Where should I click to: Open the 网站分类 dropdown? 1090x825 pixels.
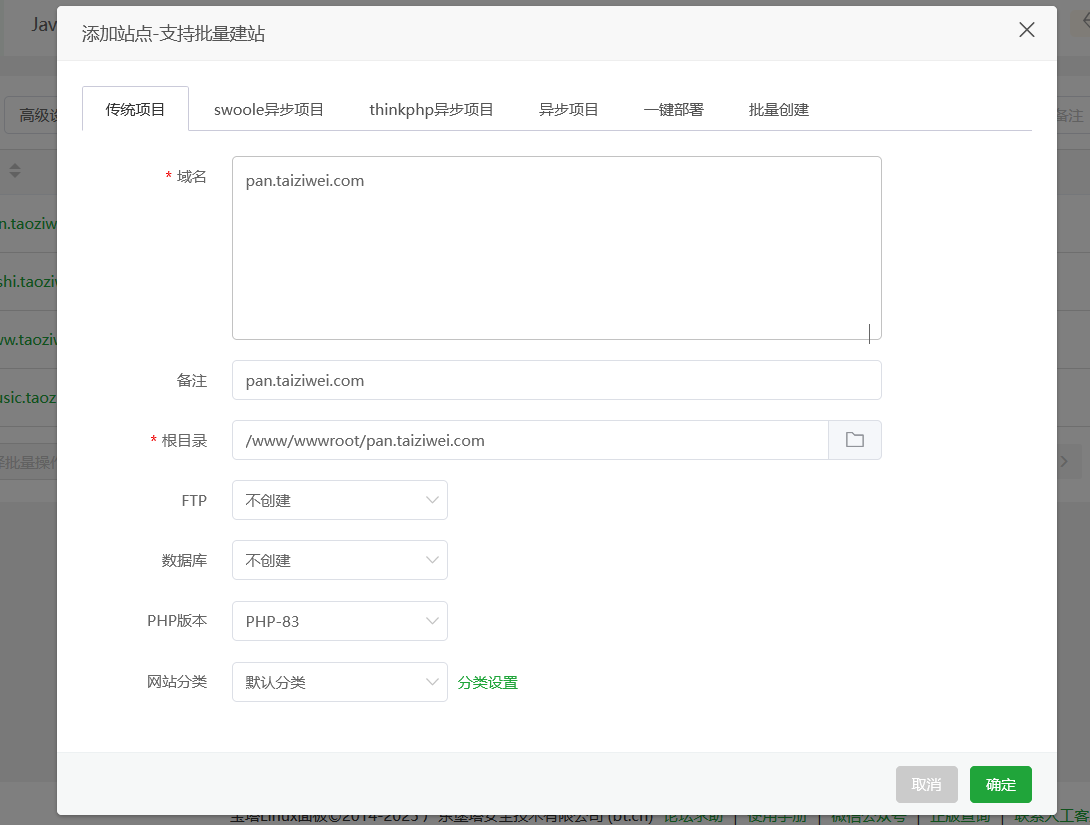coord(339,682)
